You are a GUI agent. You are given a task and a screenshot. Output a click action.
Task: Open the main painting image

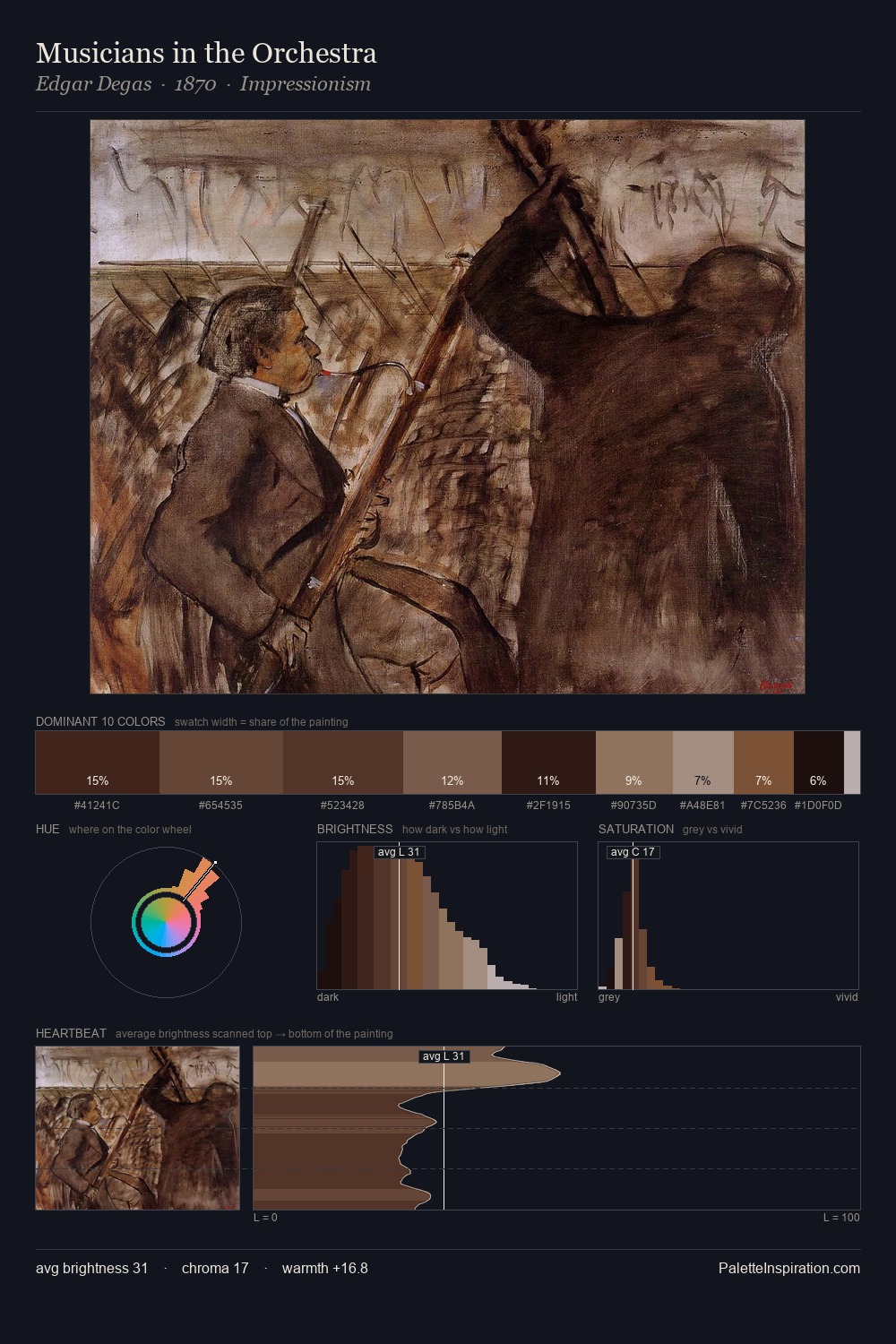pos(447,407)
